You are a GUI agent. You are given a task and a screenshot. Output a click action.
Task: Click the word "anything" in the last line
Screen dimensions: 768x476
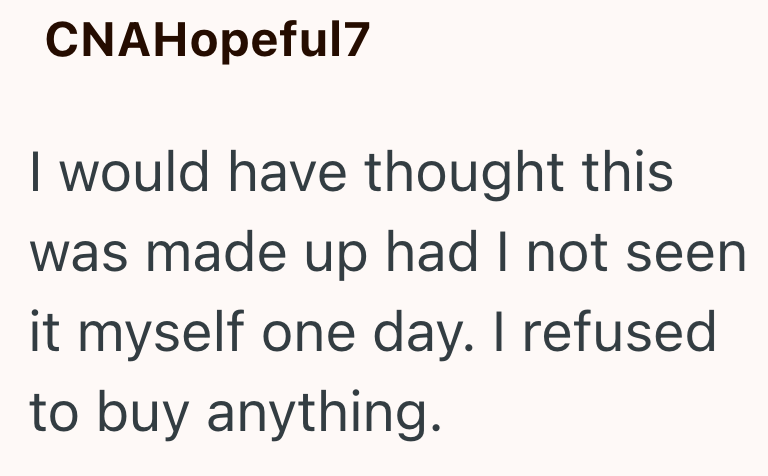[322, 410]
